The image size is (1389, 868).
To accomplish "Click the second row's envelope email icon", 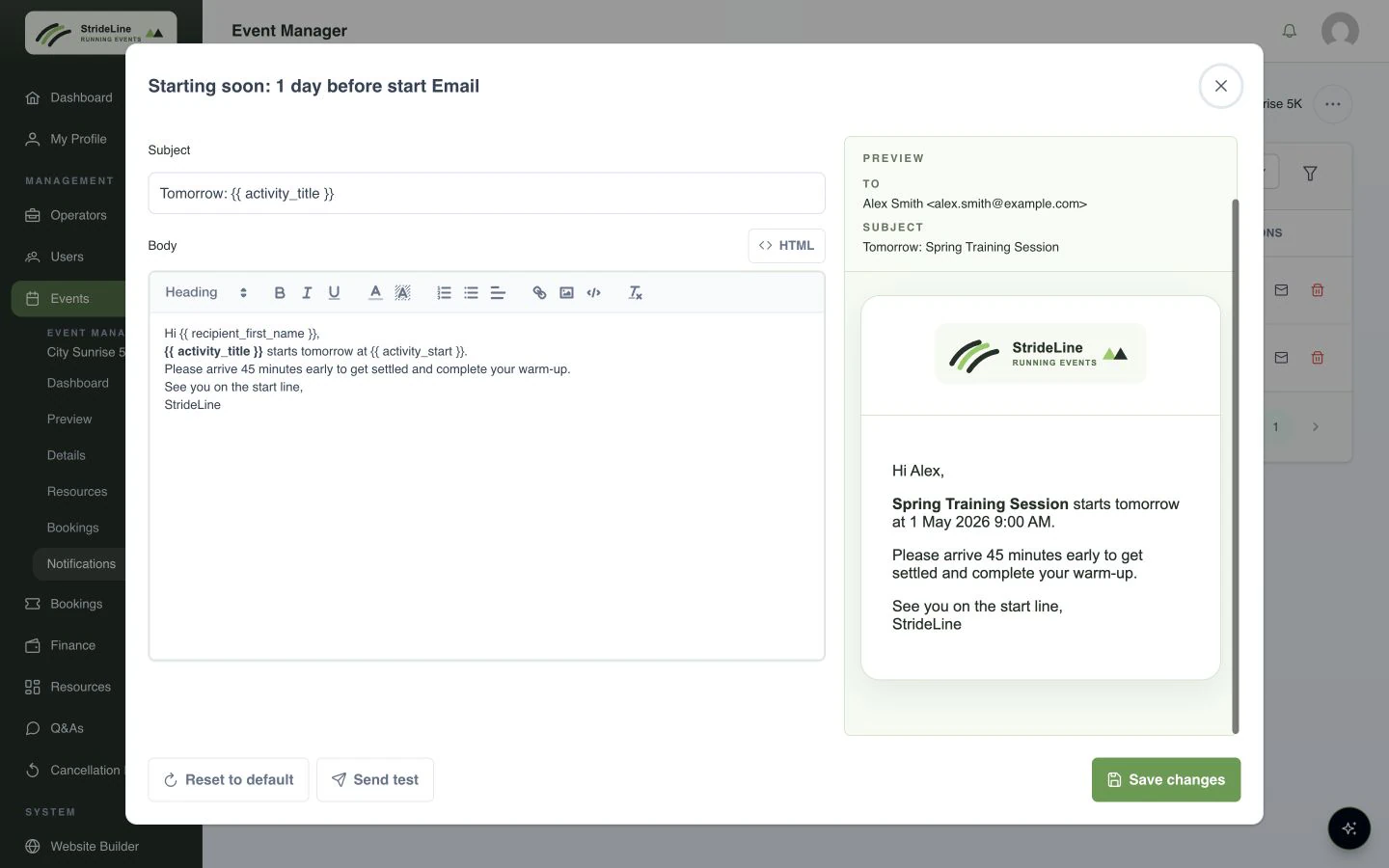I will 1281,357.
